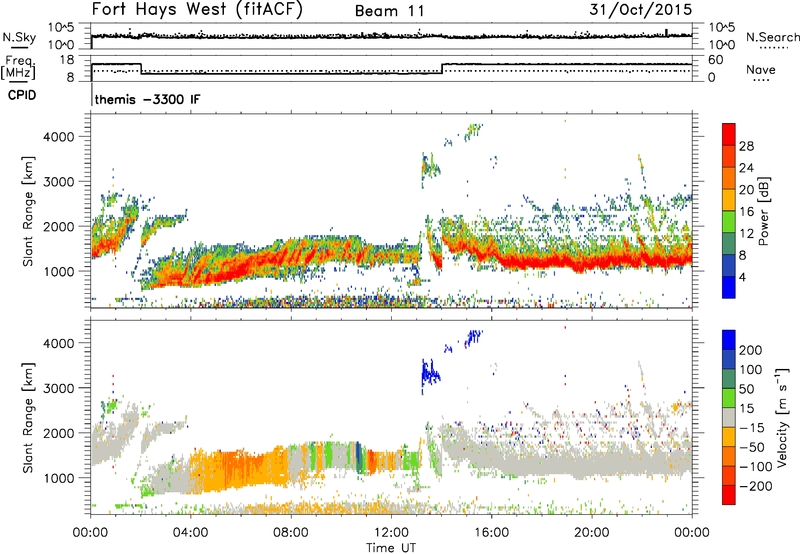Viewport: 800px width, 554px height.
Task: Click the 'CPID' label
Action: coord(22,95)
